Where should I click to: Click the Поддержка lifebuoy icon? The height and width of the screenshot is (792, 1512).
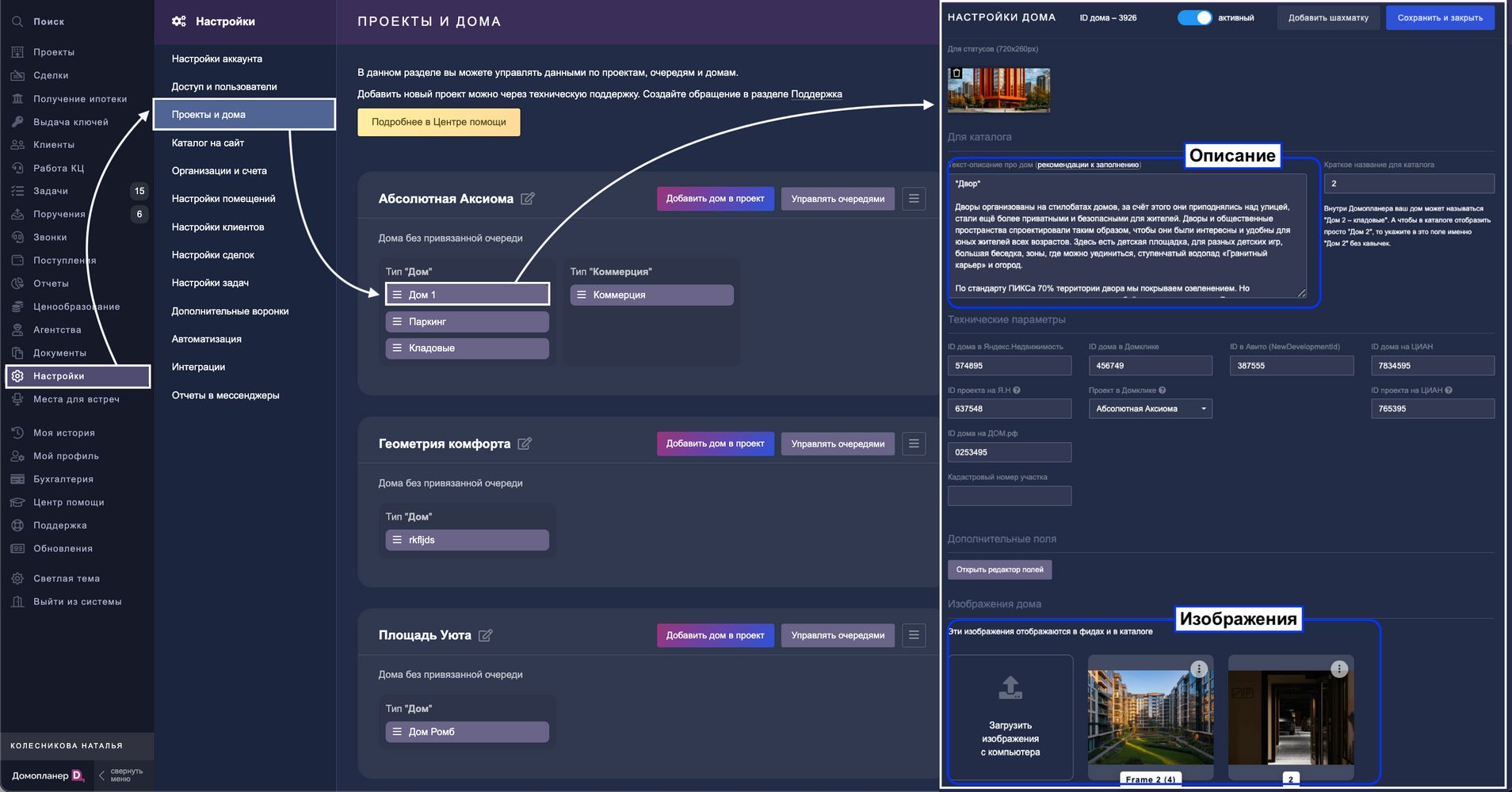17,525
